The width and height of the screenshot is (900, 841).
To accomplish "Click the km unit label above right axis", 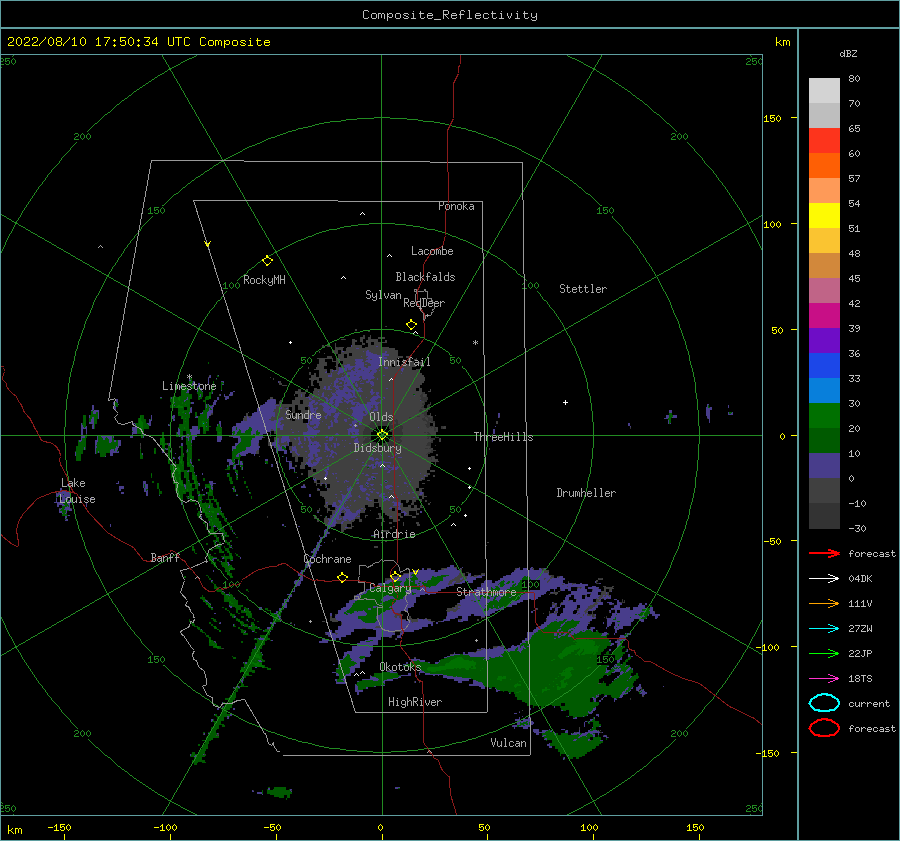I will 782,42.
